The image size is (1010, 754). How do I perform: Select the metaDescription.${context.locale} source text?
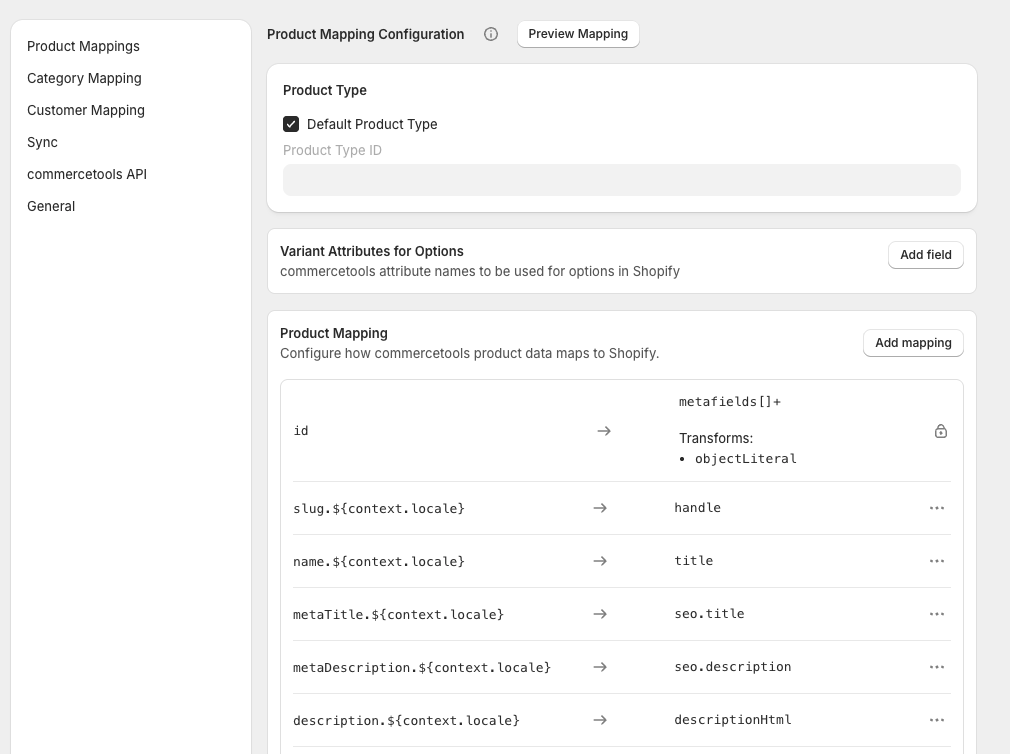coord(422,667)
